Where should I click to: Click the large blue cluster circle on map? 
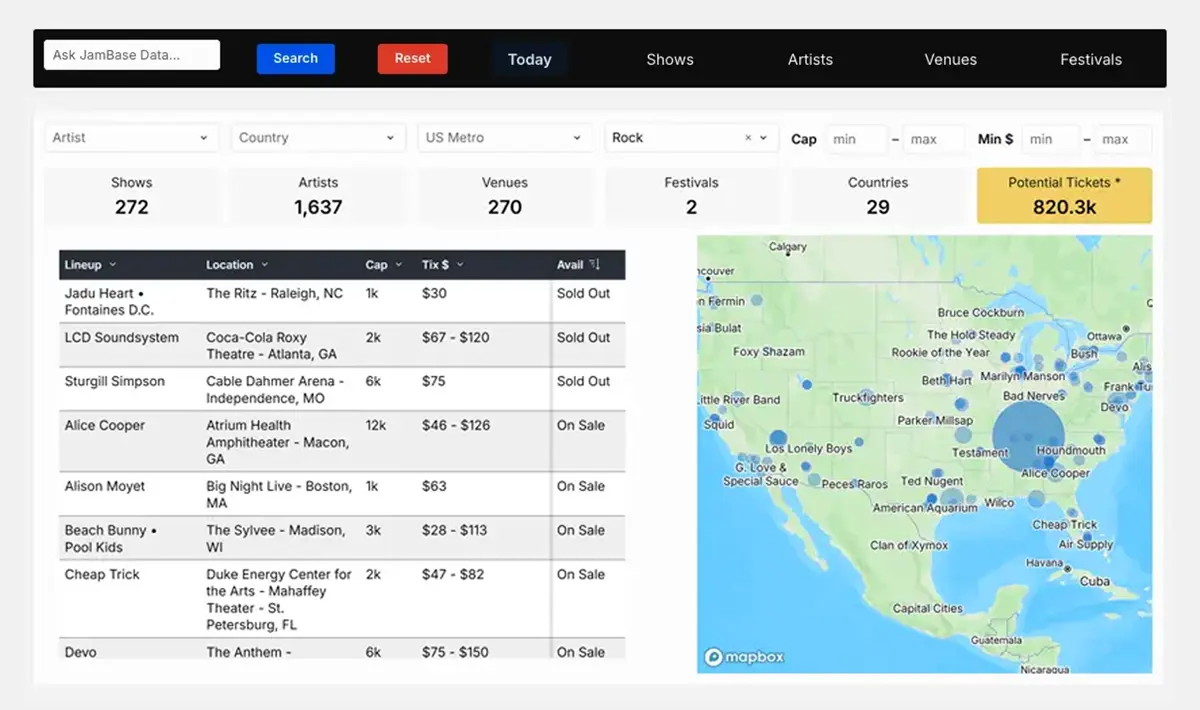click(1029, 434)
